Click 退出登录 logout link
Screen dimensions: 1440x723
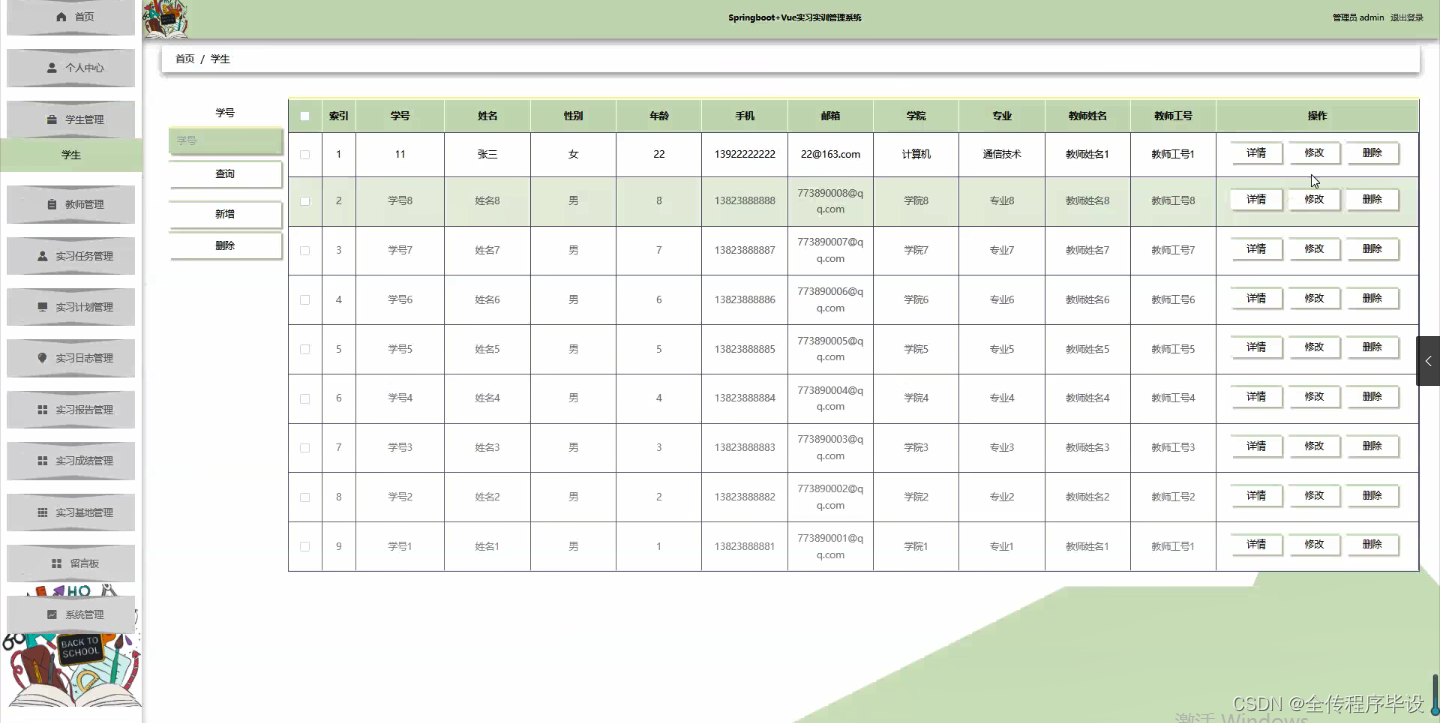point(1406,18)
